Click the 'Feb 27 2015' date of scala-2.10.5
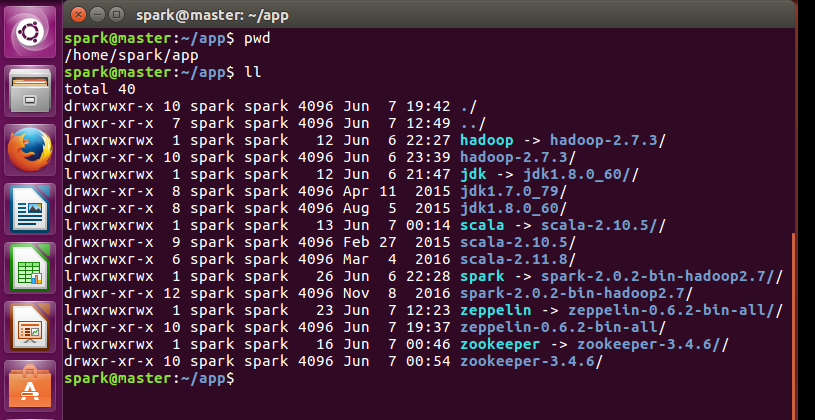Screen dimensions: 815x420 click(397, 242)
